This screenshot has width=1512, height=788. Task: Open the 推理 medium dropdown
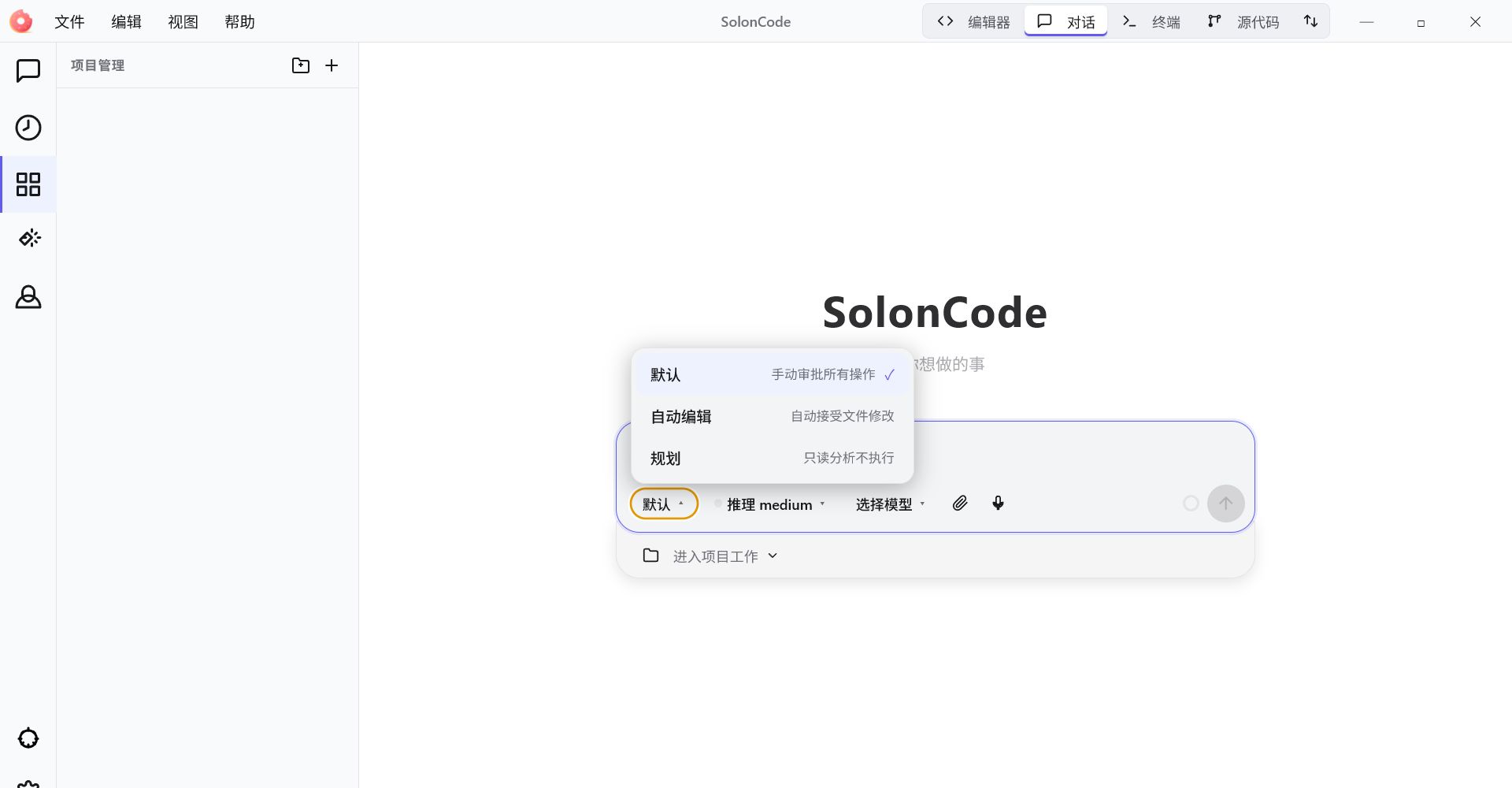(769, 504)
